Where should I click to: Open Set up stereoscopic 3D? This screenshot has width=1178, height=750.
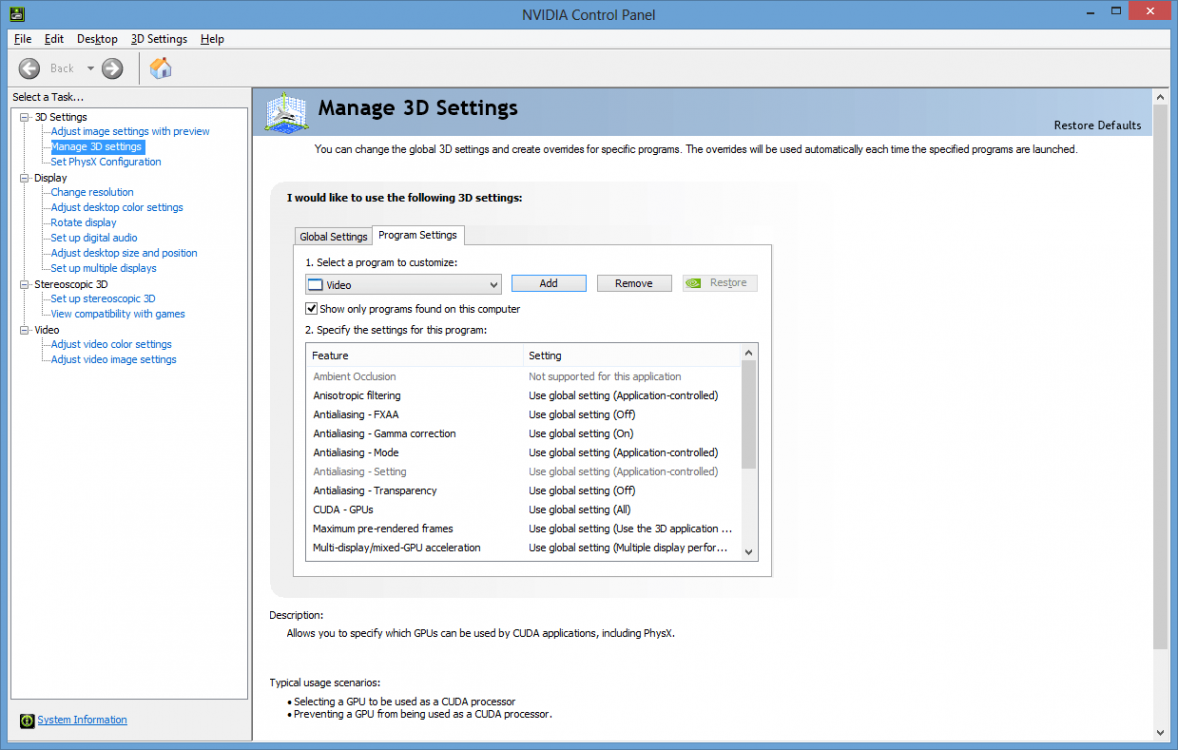(103, 298)
